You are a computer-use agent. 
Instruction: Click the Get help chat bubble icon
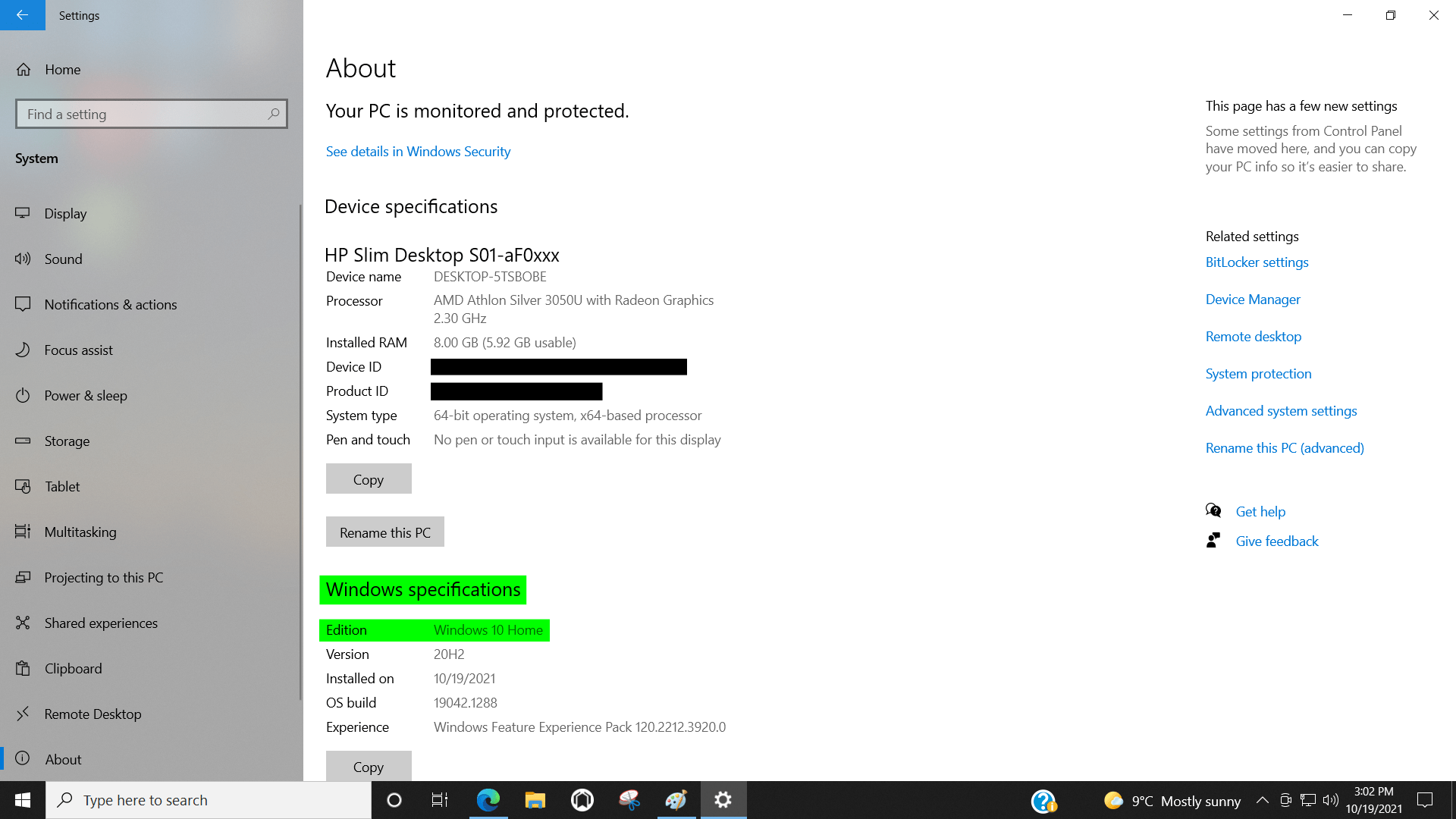click(1213, 510)
